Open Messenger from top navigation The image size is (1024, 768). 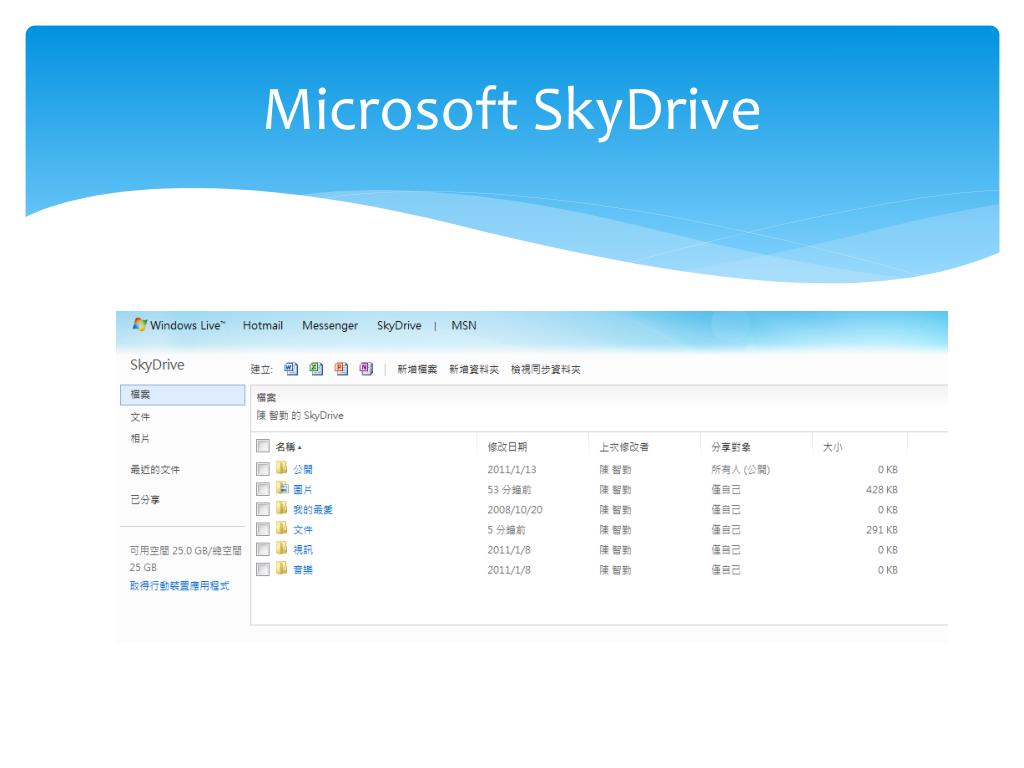click(x=330, y=325)
